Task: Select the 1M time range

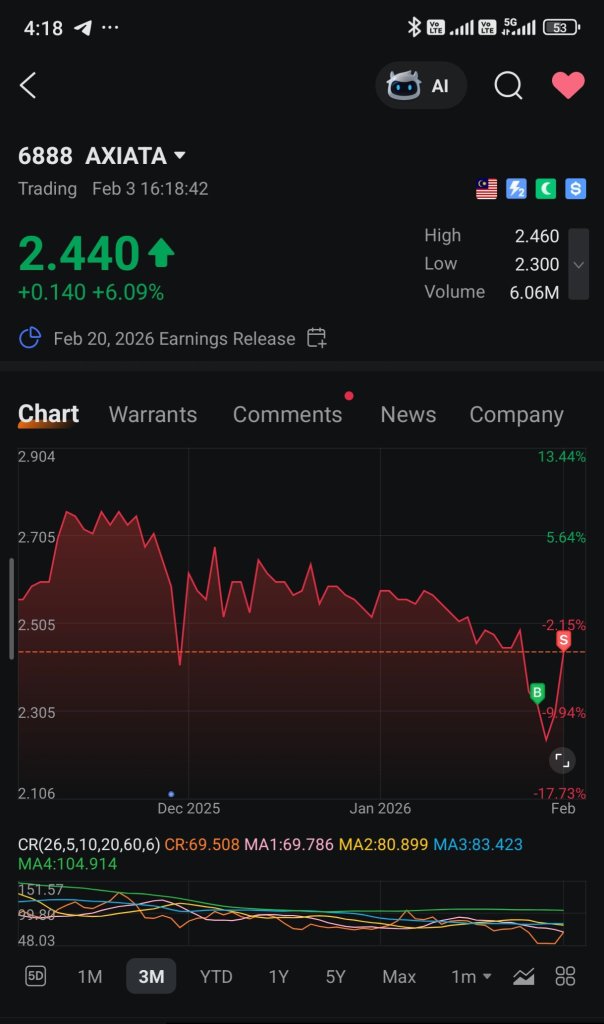Action: (89, 976)
